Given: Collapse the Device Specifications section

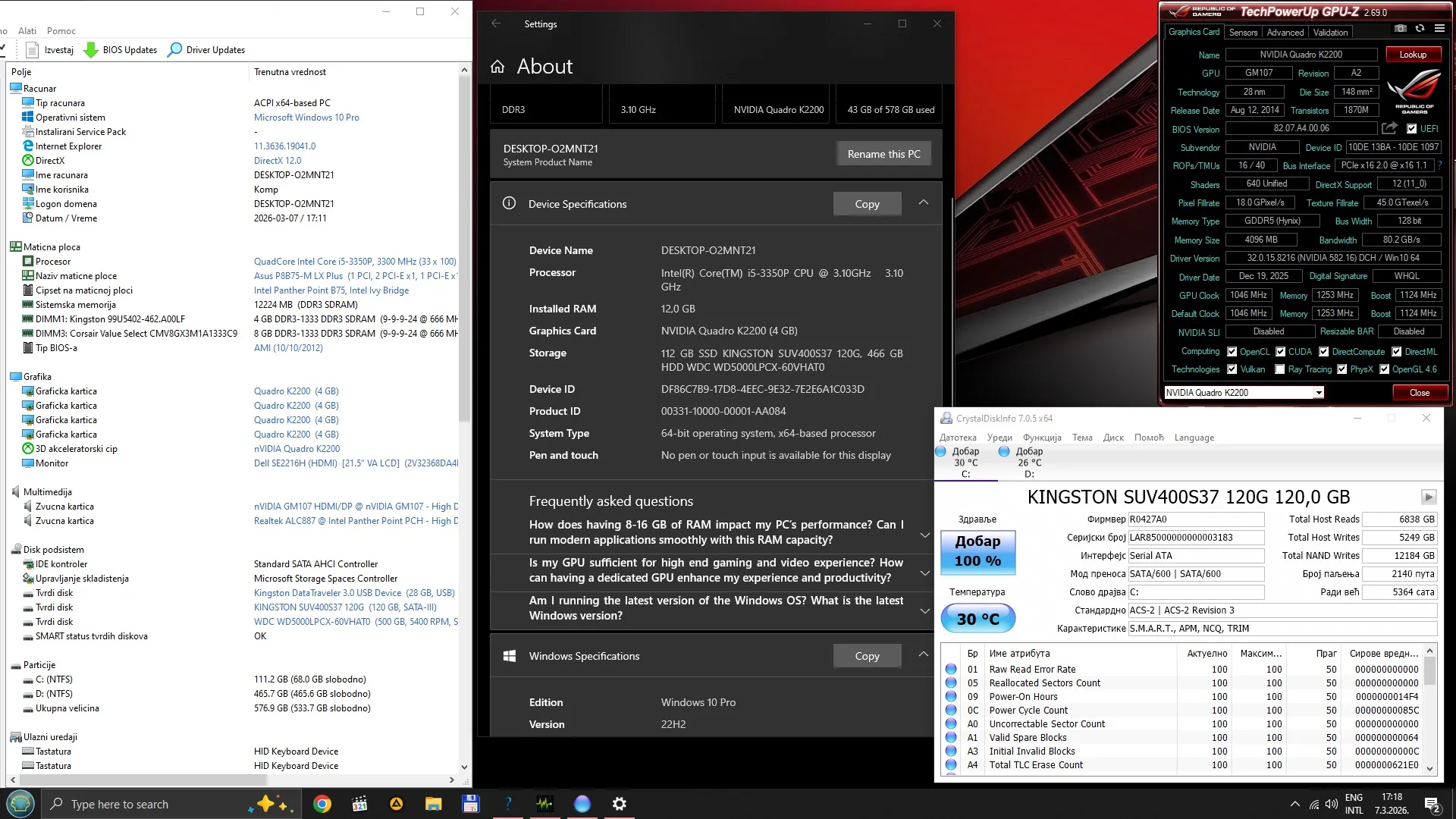Looking at the screenshot, I should click(923, 202).
